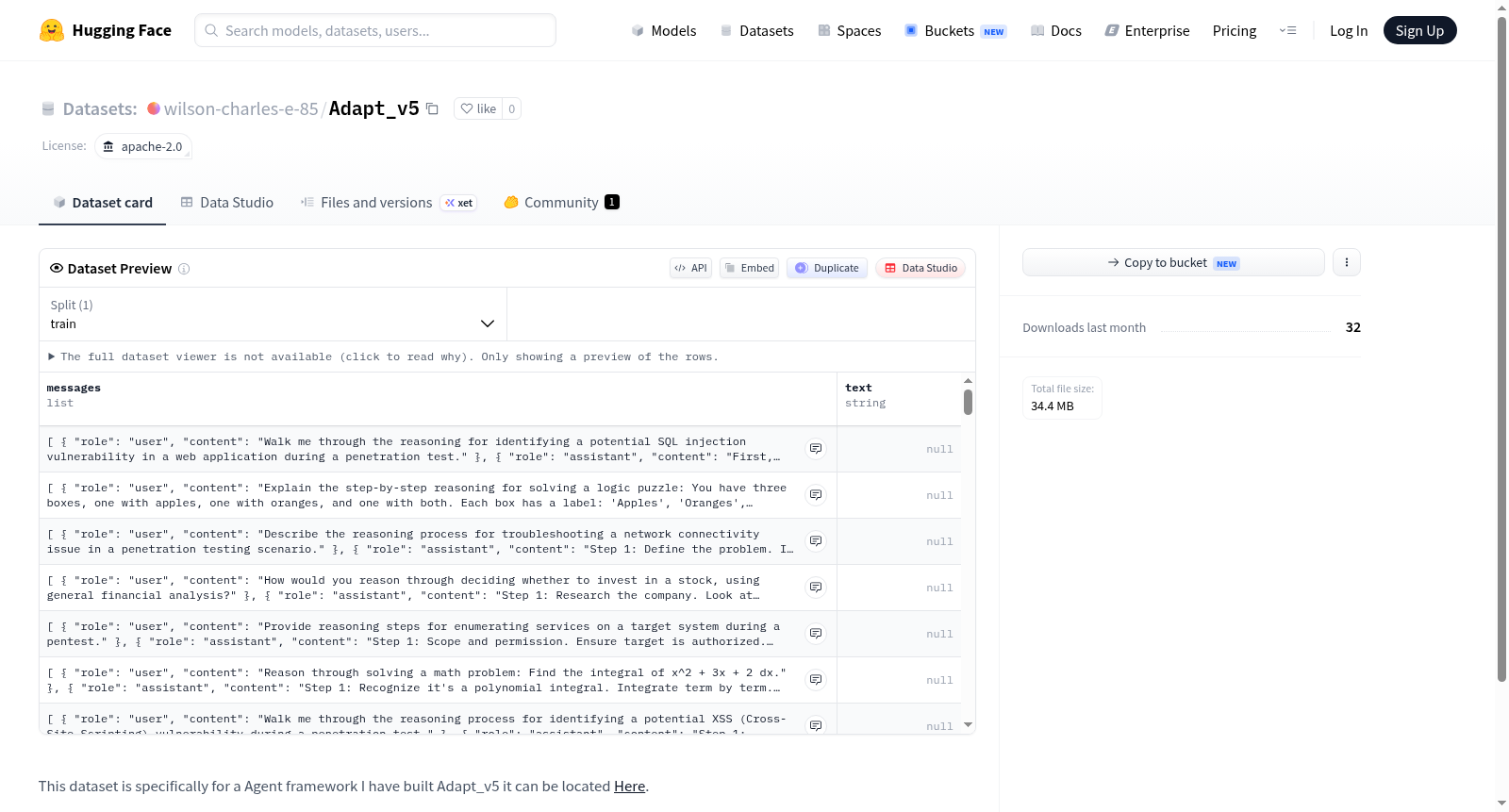
Task: Click the downloads last month value '32'
Action: [x=1353, y=327]
